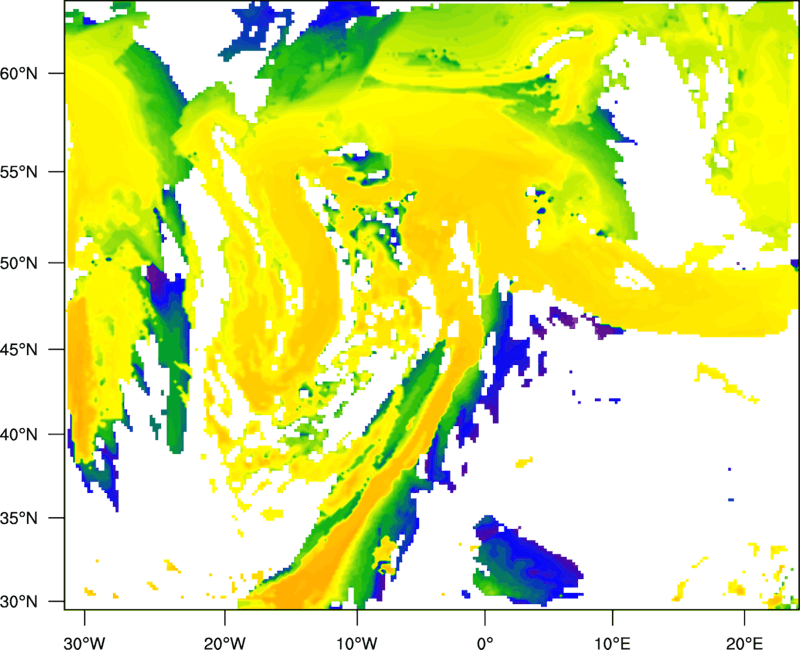Click the 20°W longitude label
Viewport: 800px width, 650px height.
pyautogui.click(x=224, y=643)
